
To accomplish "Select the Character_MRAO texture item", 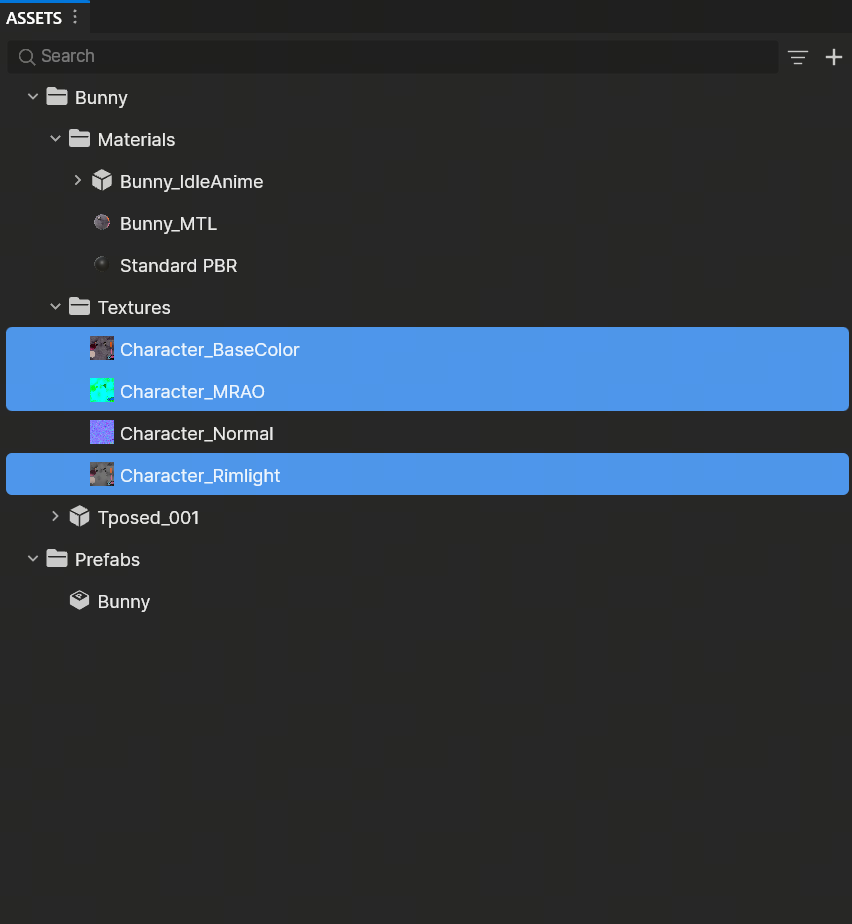I will click(x=192, y=392).
